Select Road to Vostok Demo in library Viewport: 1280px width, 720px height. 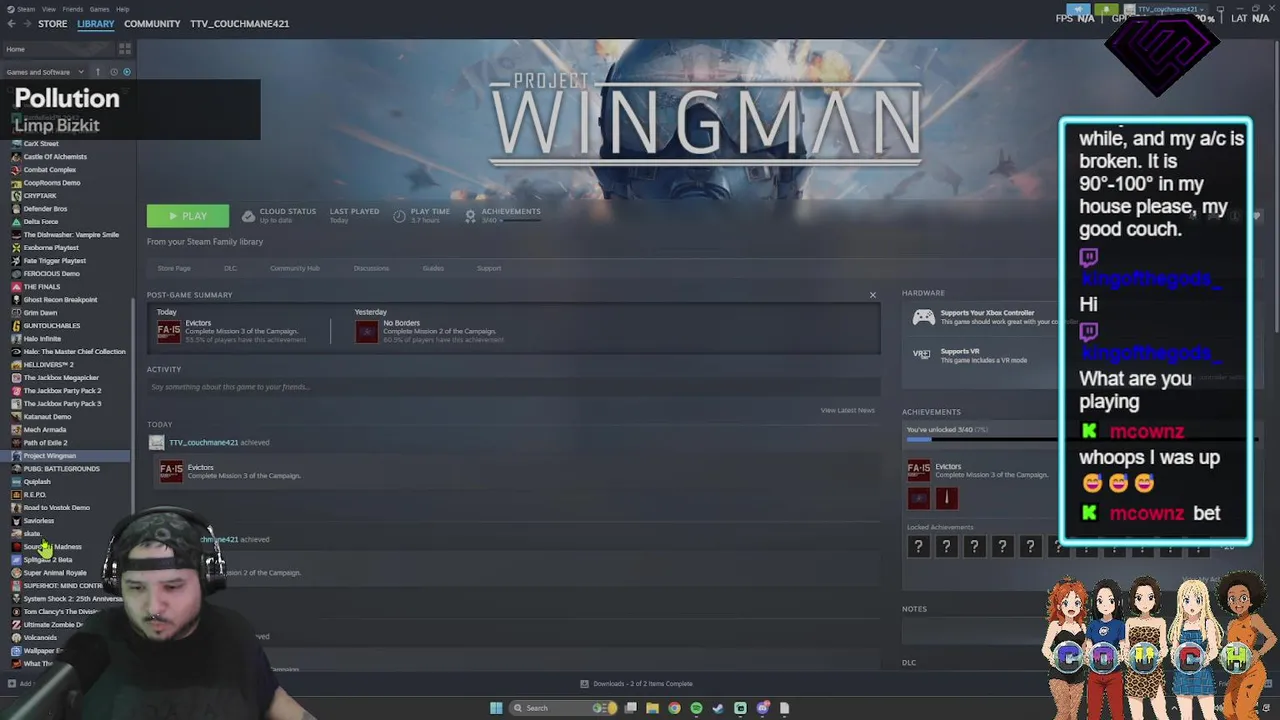tap(56, 508)
